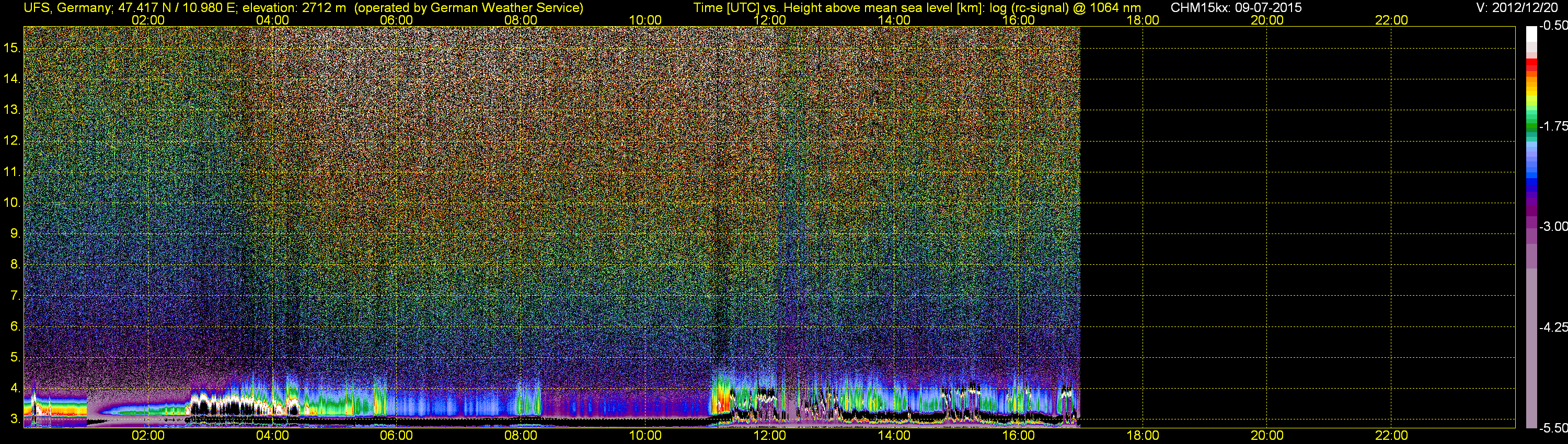Click the 14. km height axis label
1568x444 pixels.
pos(12,78)
